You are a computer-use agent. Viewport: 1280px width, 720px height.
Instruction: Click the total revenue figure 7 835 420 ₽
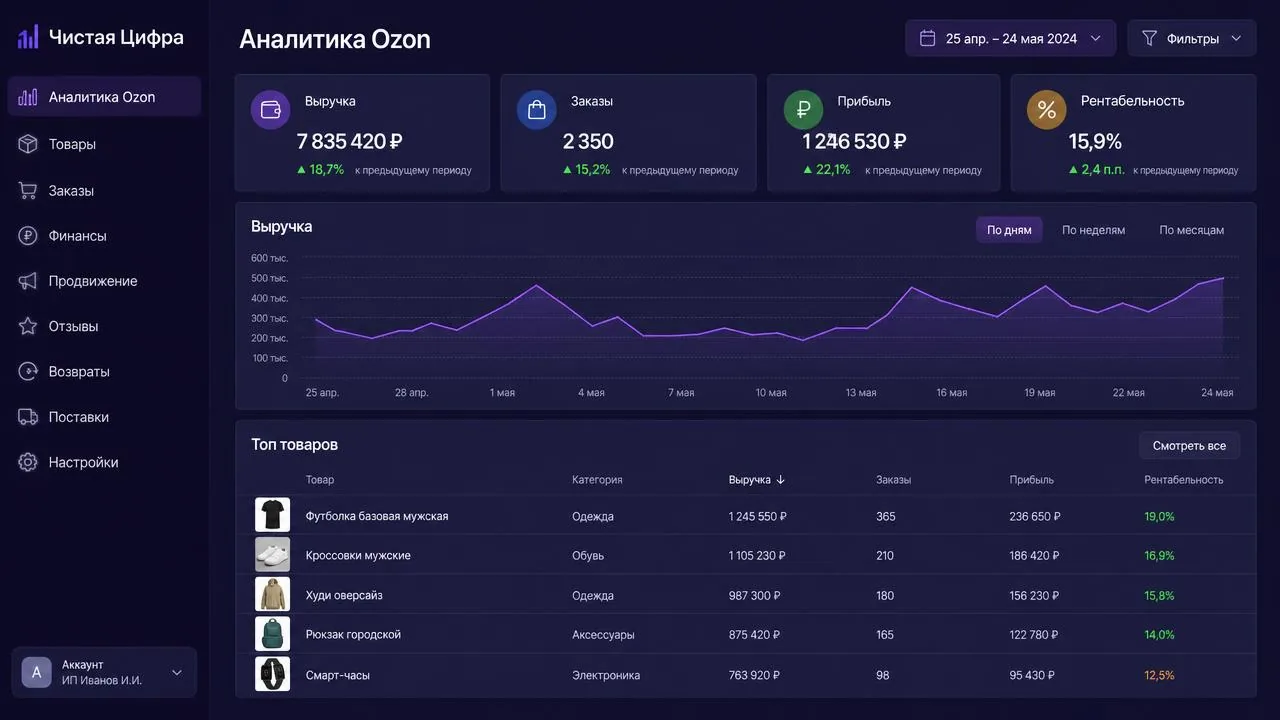(x=350, y=141)
